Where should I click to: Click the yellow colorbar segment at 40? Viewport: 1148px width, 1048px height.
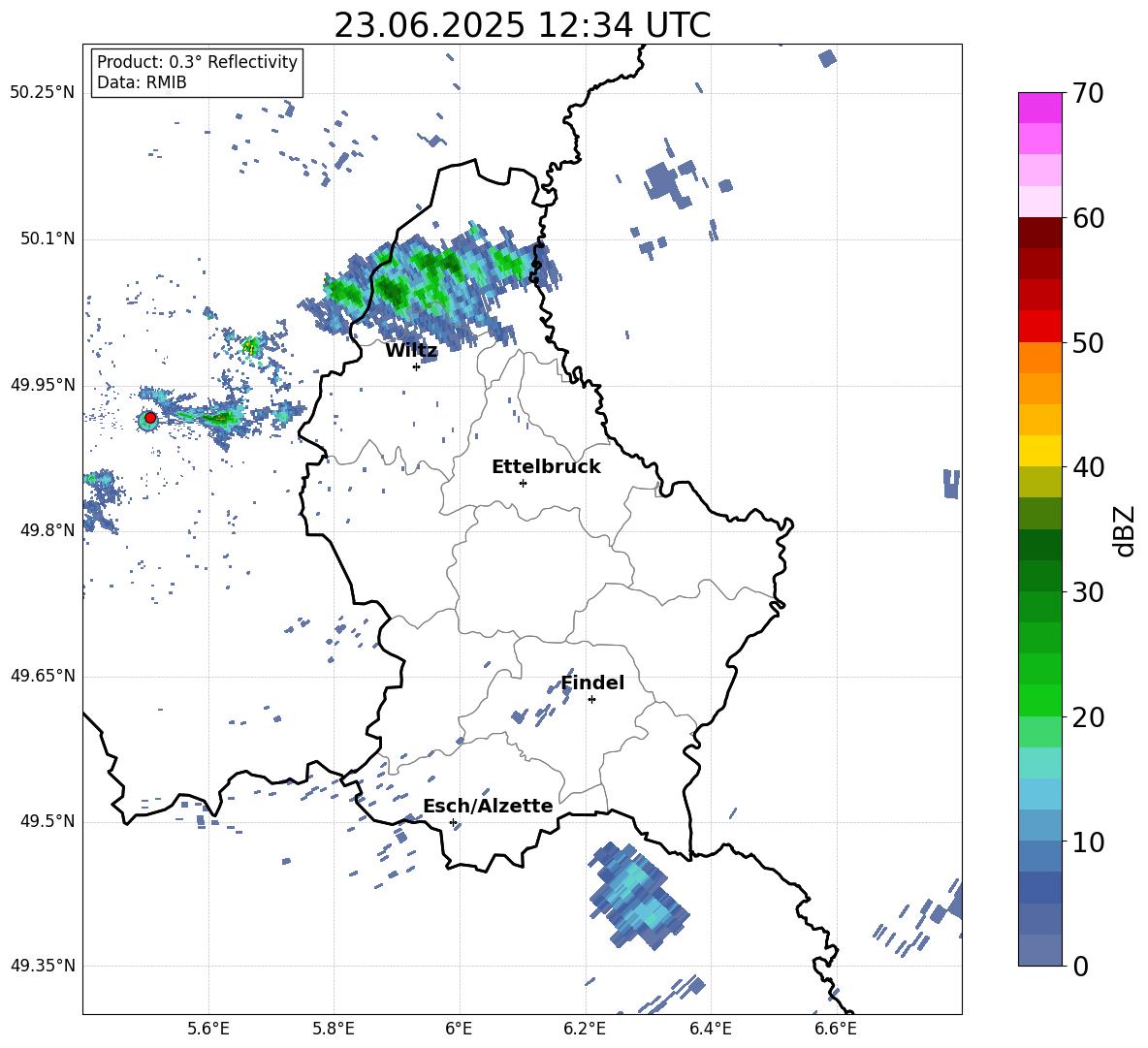pyautogui.click(x=1039, y=451)
